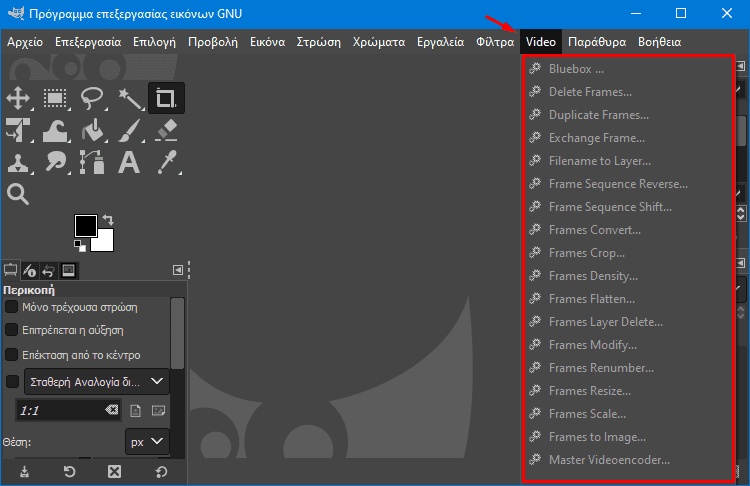Set portrait orientation for aspect ratio

pyautogui.click(x=135, y=410)
